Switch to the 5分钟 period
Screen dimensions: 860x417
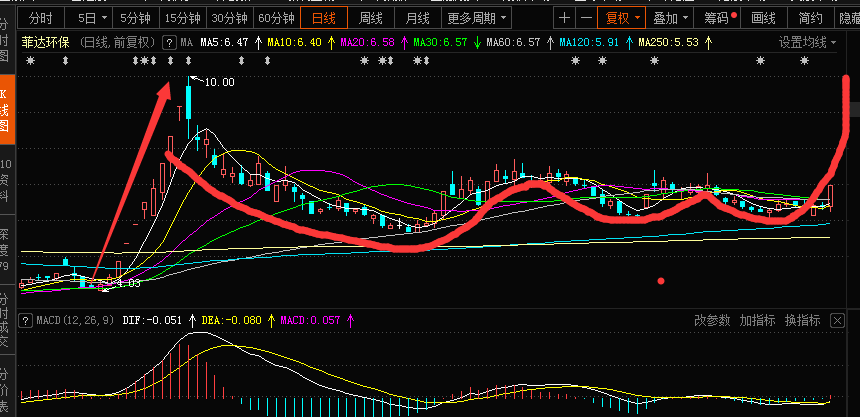click(135, 18)
